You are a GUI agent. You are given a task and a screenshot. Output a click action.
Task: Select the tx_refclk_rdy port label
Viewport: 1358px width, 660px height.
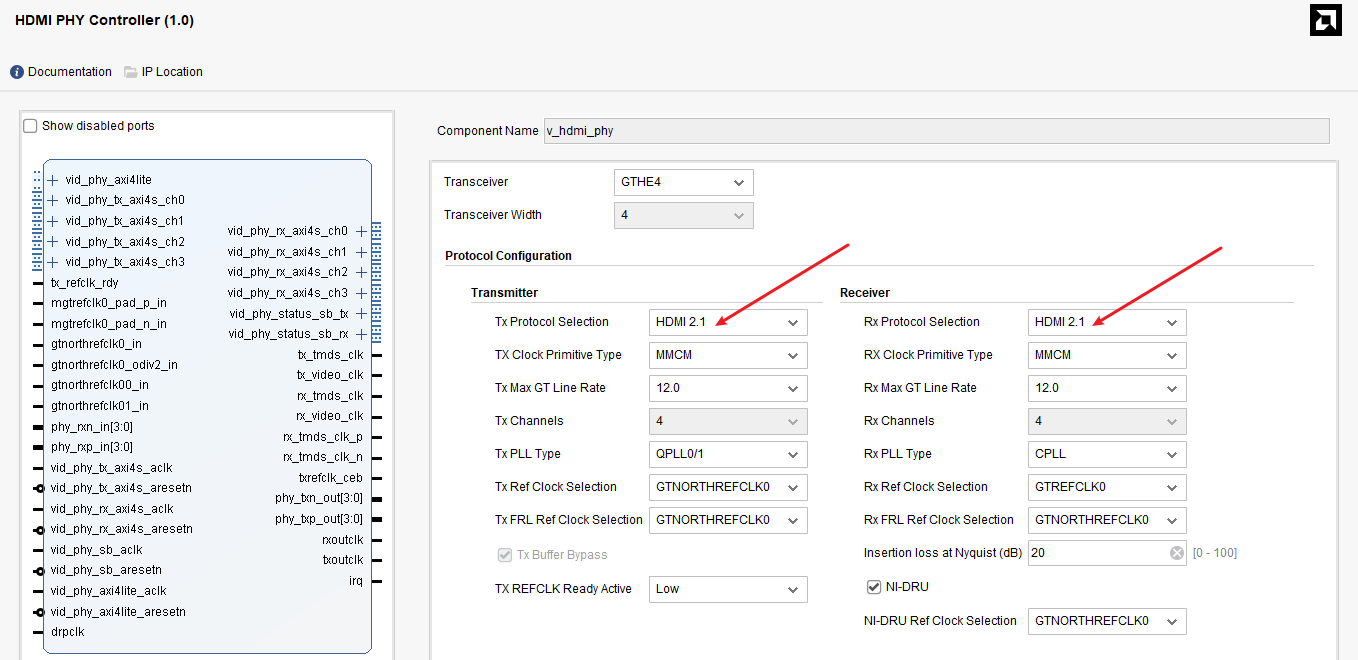(x=85, y=283)
